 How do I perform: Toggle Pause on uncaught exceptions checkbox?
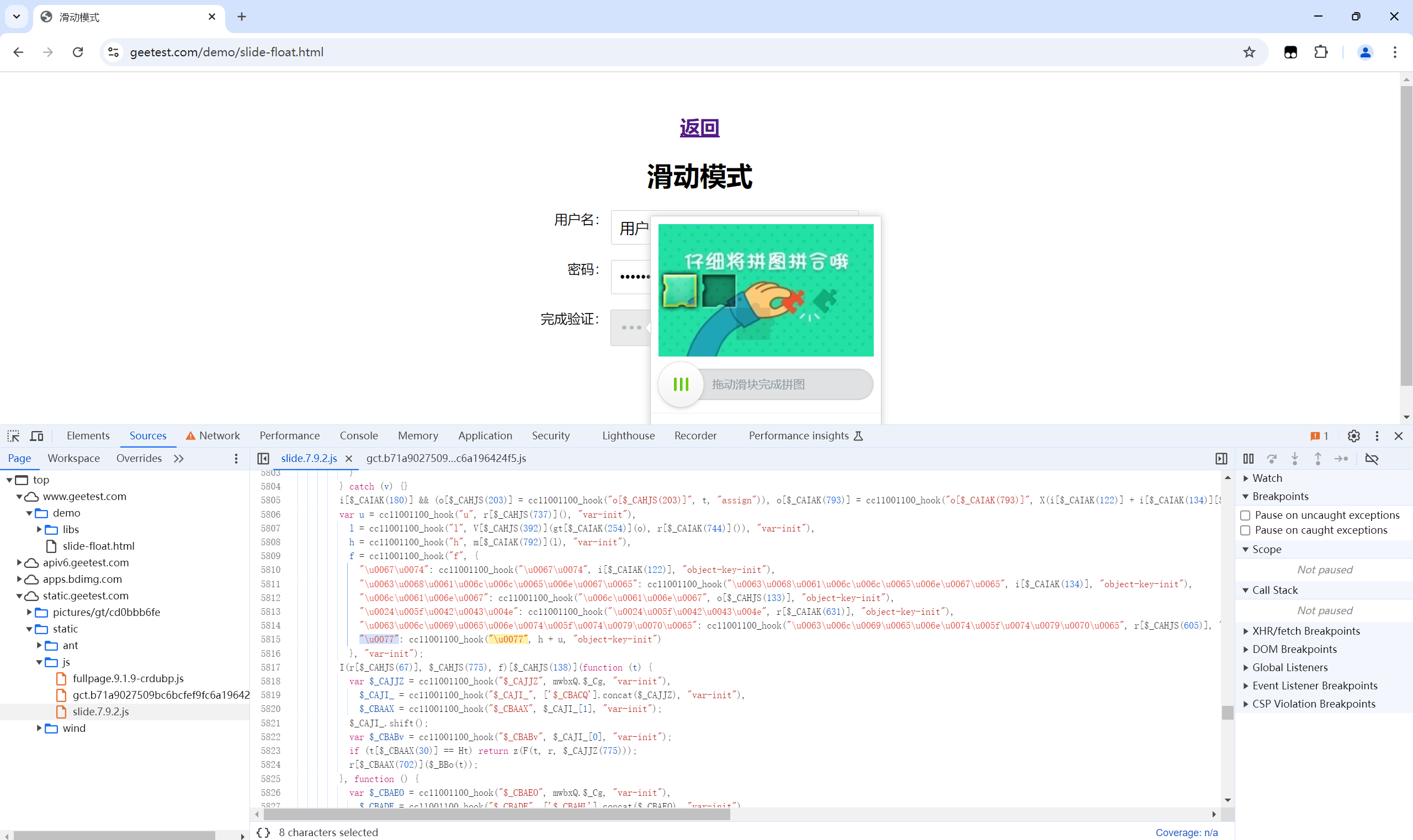[1245, 514]
